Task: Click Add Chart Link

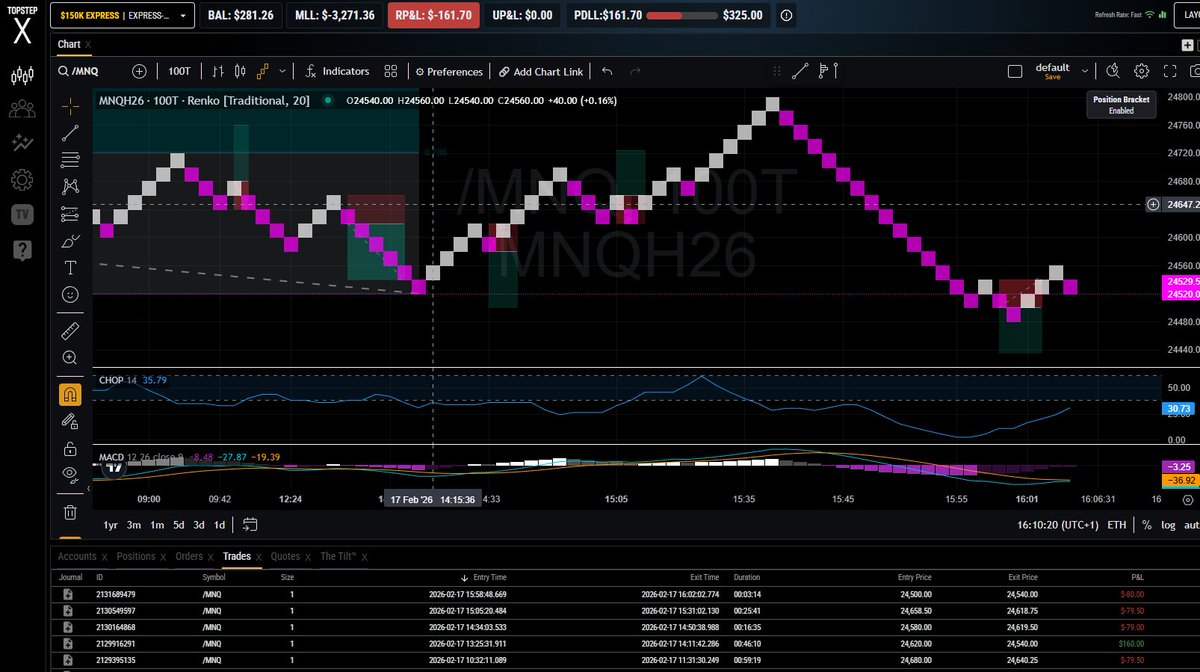Action: [x=540, y=71]
